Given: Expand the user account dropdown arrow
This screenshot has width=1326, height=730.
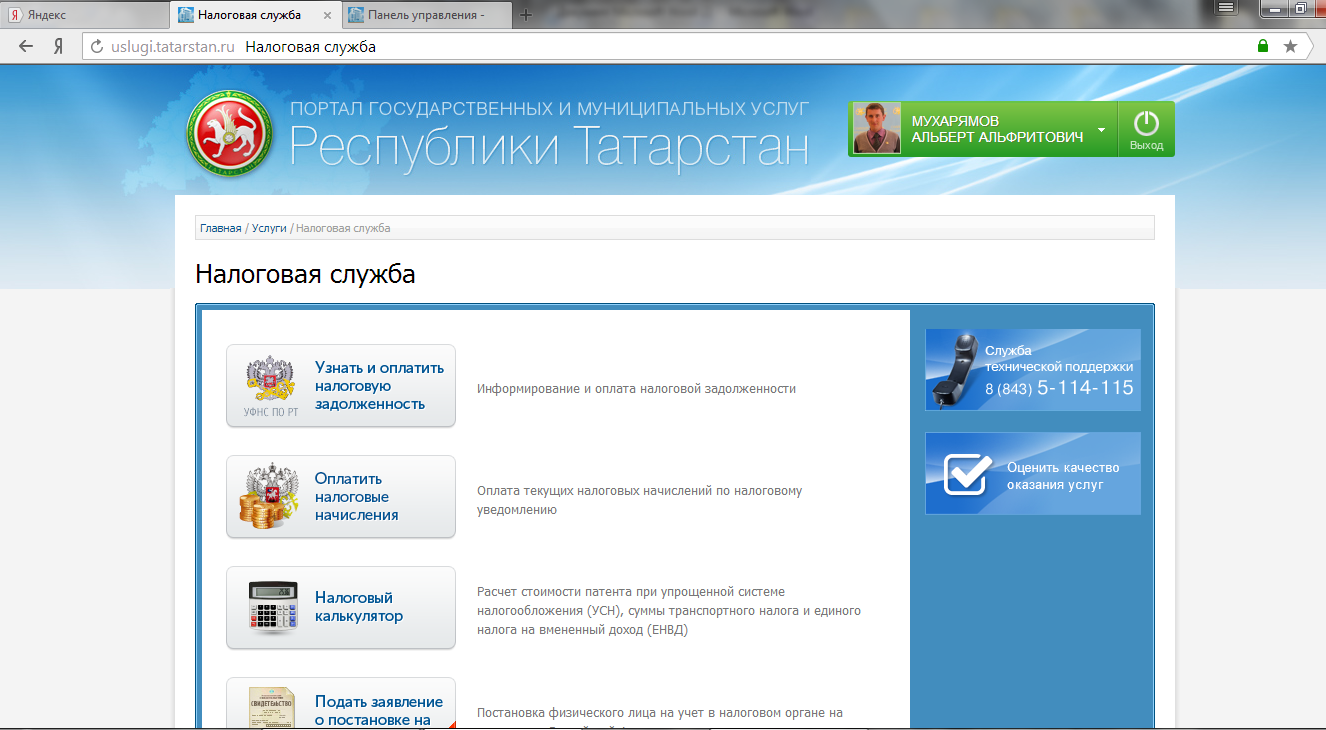Looking at the screenshot, I should point(1101,130).
